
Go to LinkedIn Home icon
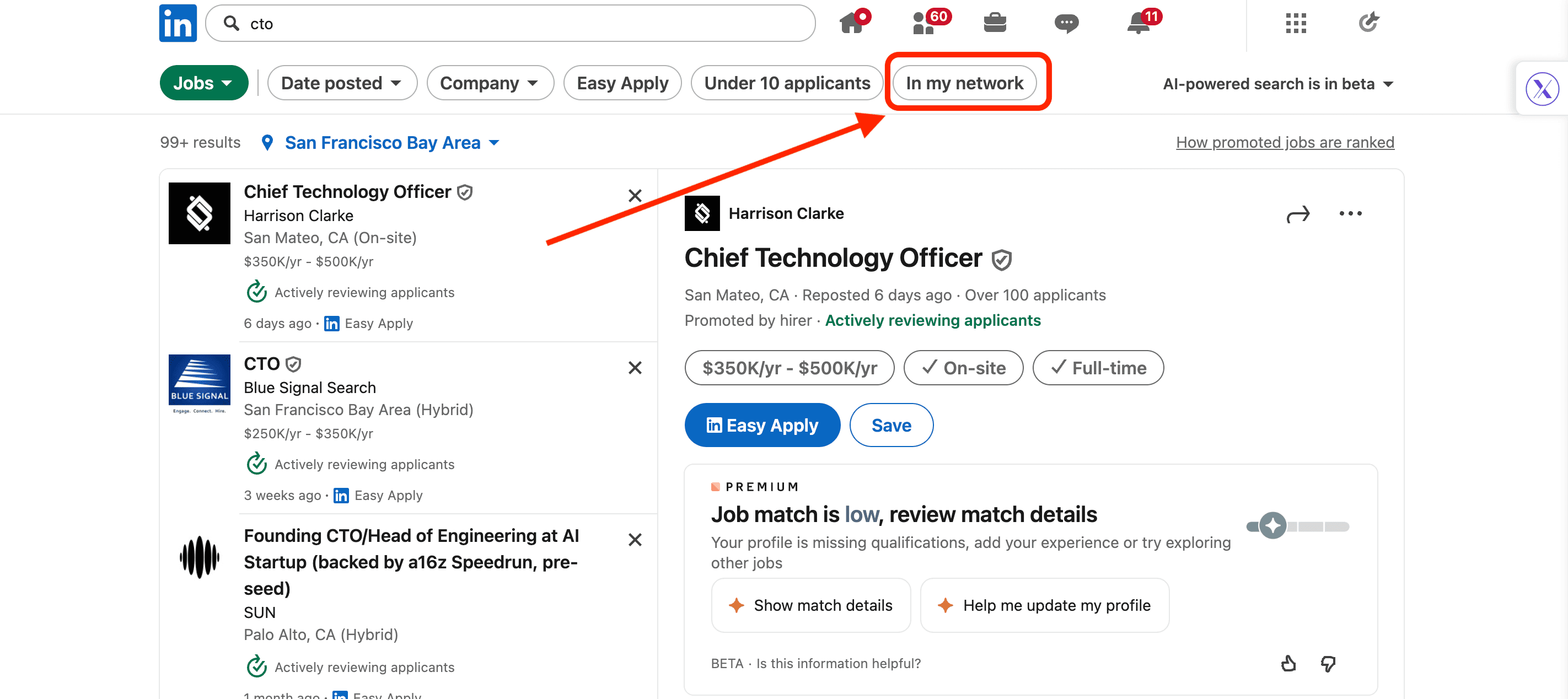(x=852, y=23)
